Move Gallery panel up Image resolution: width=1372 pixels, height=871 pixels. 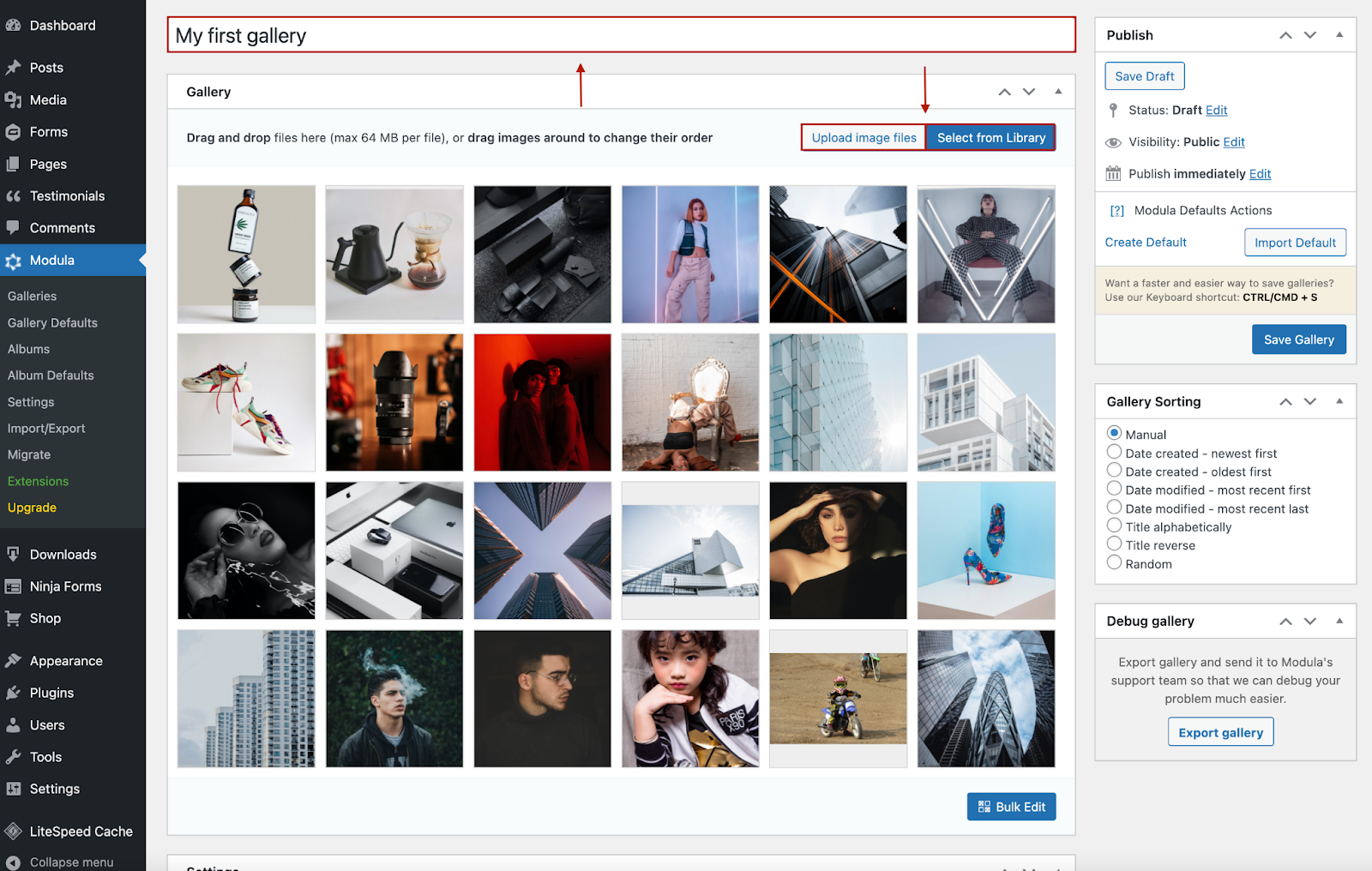click(x=1004, y=92)
